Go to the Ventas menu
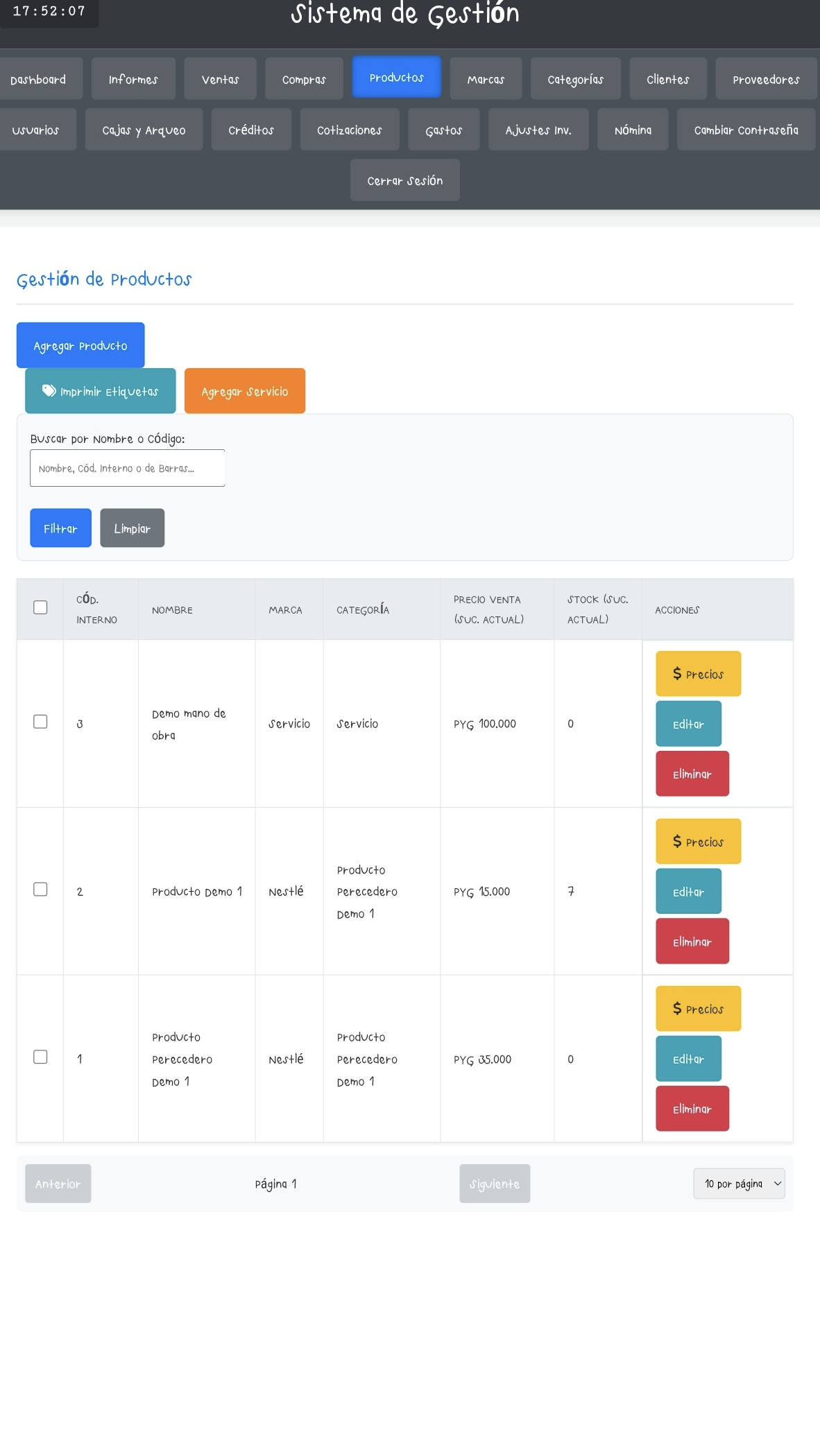This screenshot has height=1456, width=820. click(220, 80)
